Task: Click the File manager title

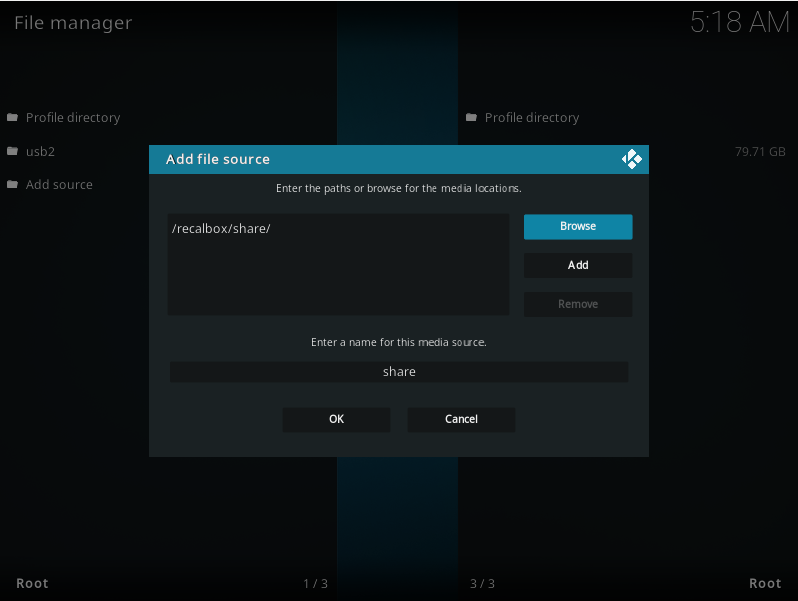Action: [73, 23]
